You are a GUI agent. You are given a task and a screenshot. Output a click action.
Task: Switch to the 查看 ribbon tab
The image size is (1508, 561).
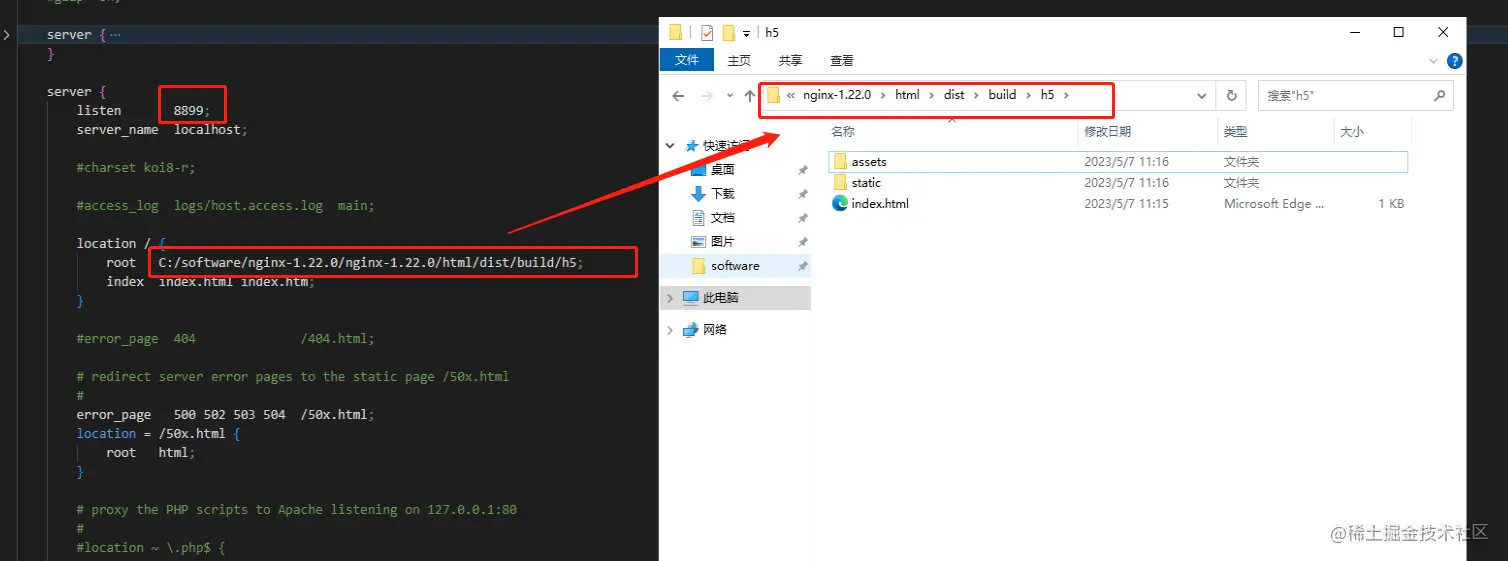pos(842,60)
